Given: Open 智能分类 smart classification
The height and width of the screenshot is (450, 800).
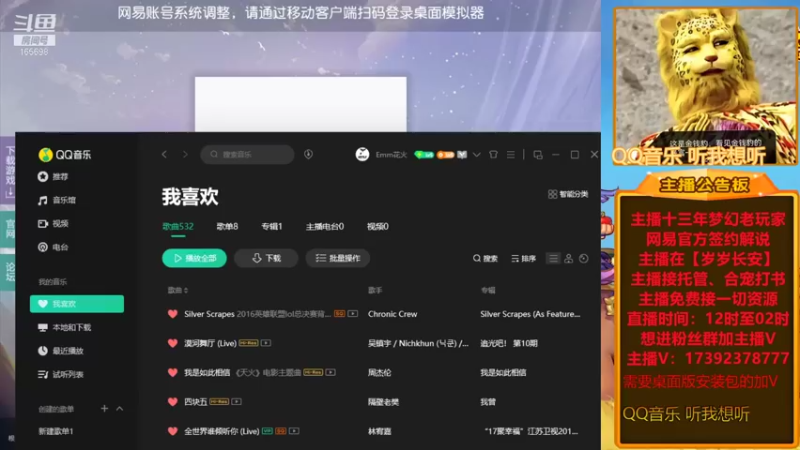Looking at the screenshot, I should coord(568,194).
